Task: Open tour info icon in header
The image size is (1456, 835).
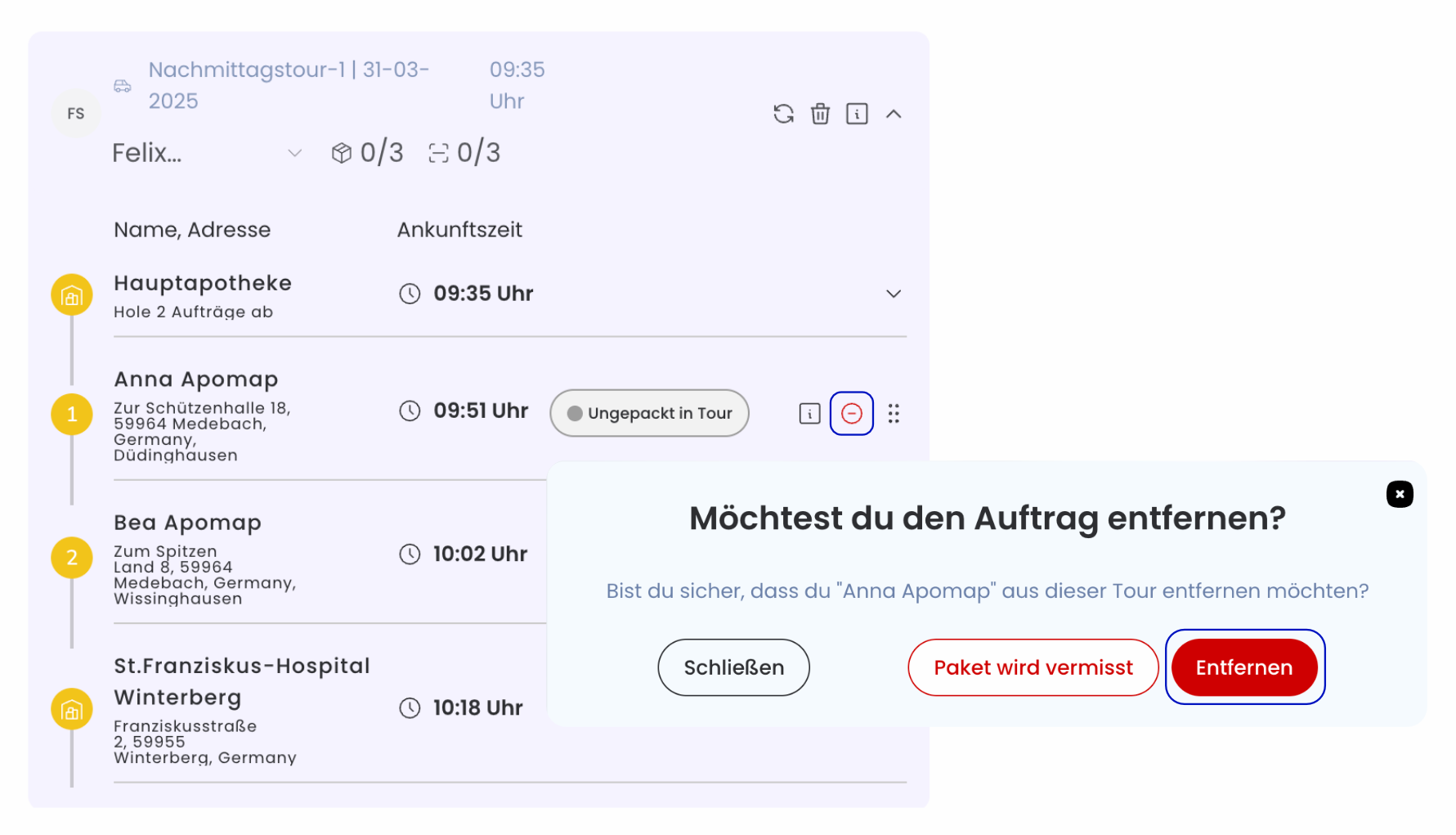Action: coord(857,114)
